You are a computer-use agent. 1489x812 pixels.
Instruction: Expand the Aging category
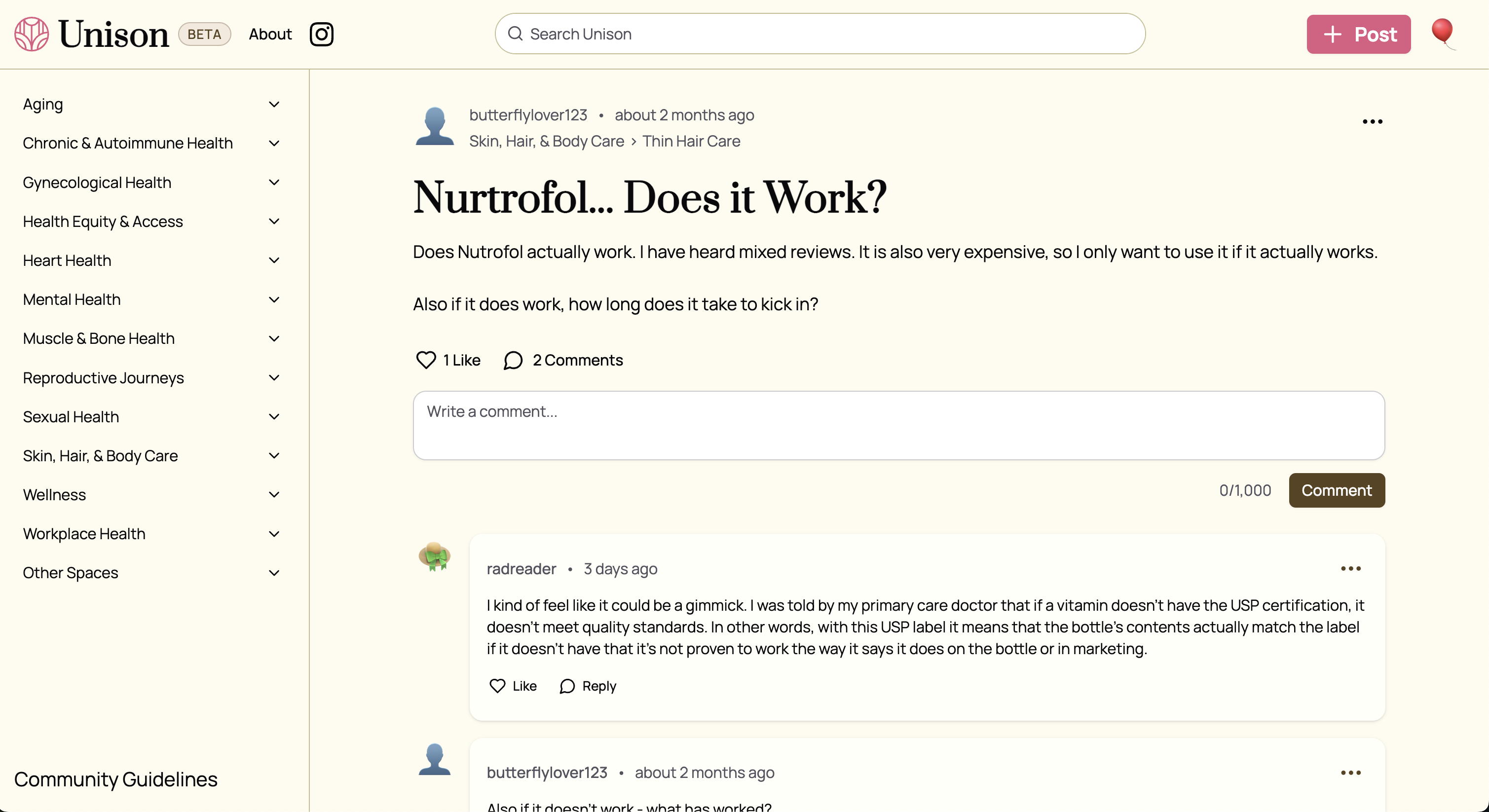tap(274, 105)
